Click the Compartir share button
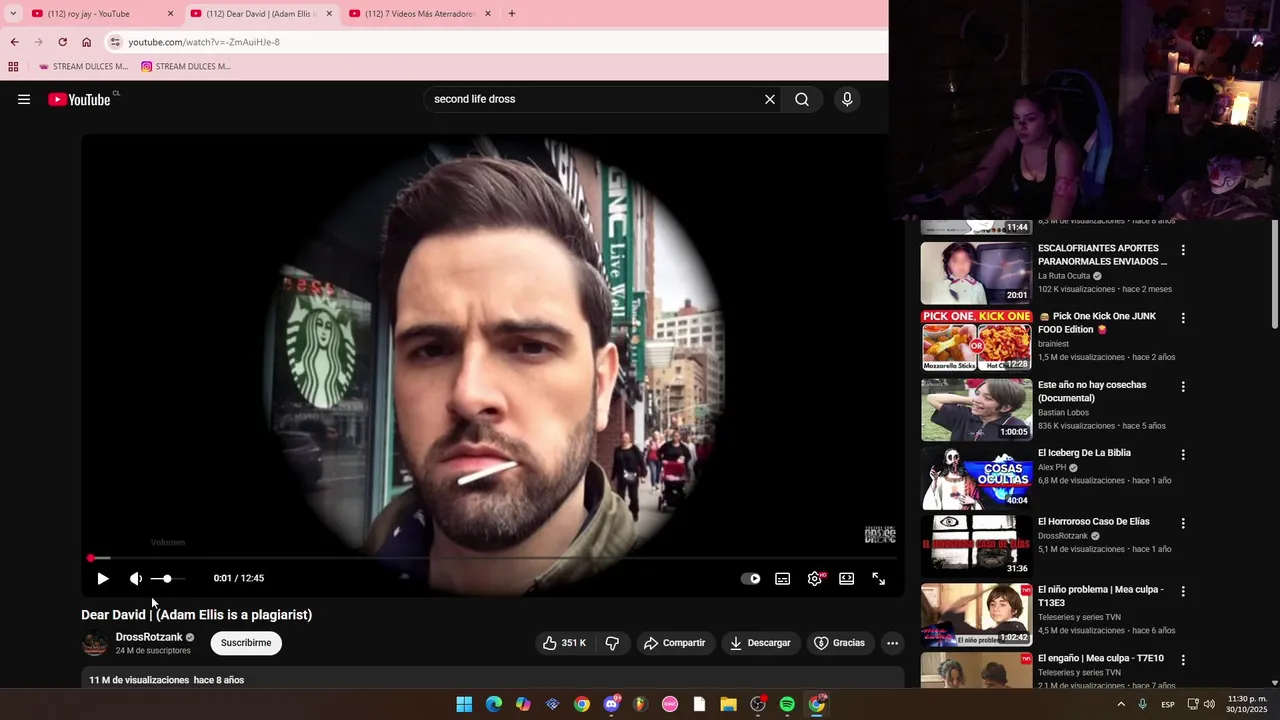1280x720 pixels. point(675,643)
